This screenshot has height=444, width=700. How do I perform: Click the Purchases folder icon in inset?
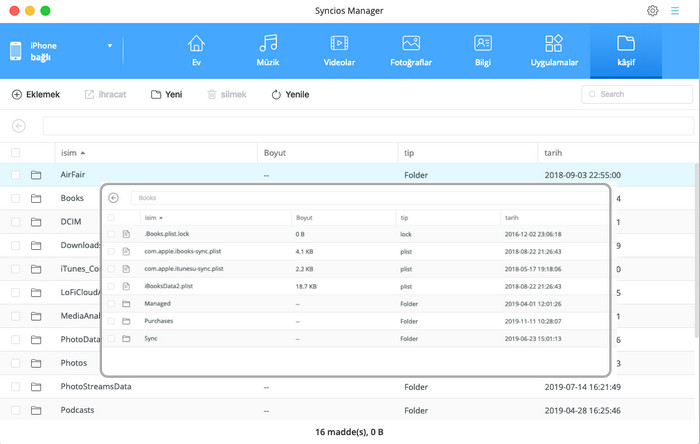126,321
